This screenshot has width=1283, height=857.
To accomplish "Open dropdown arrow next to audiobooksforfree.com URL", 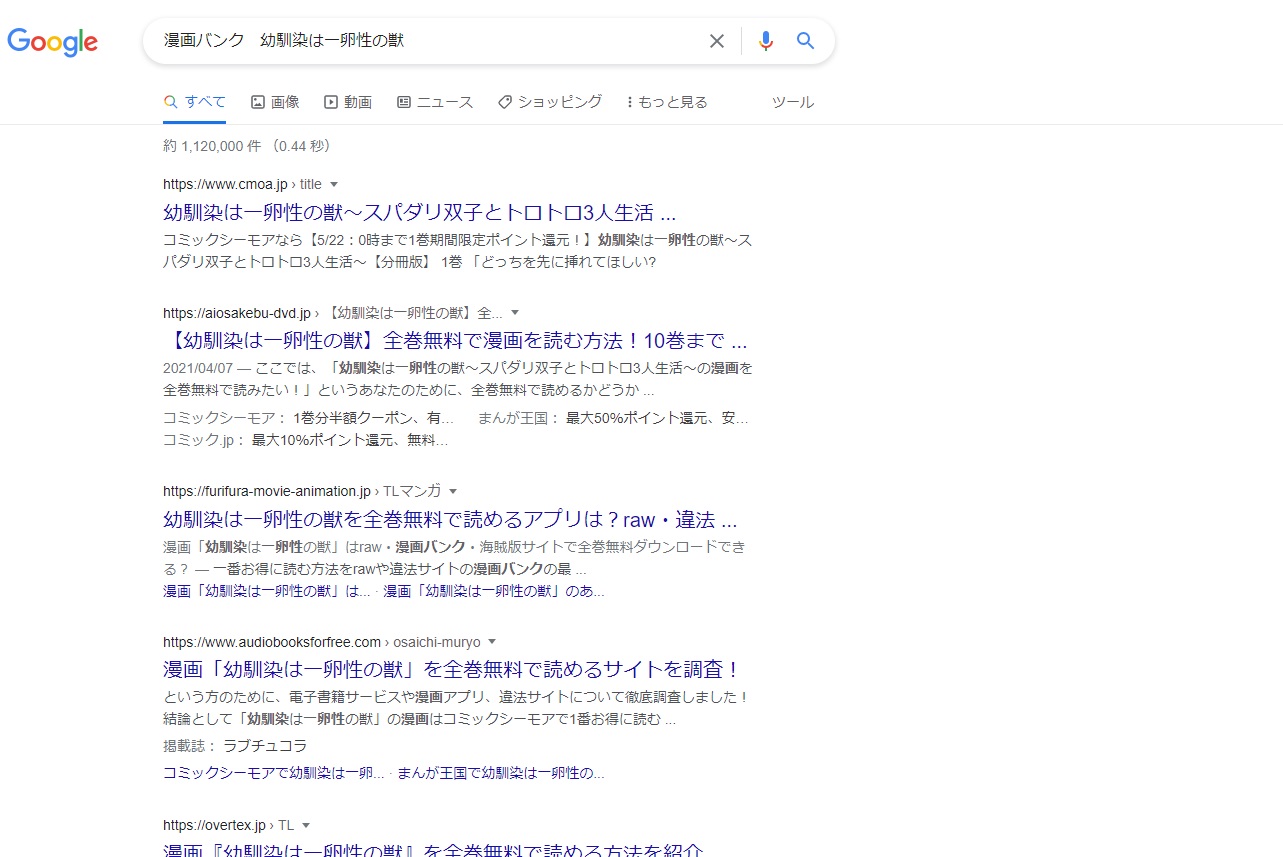I will click(492, 642).
